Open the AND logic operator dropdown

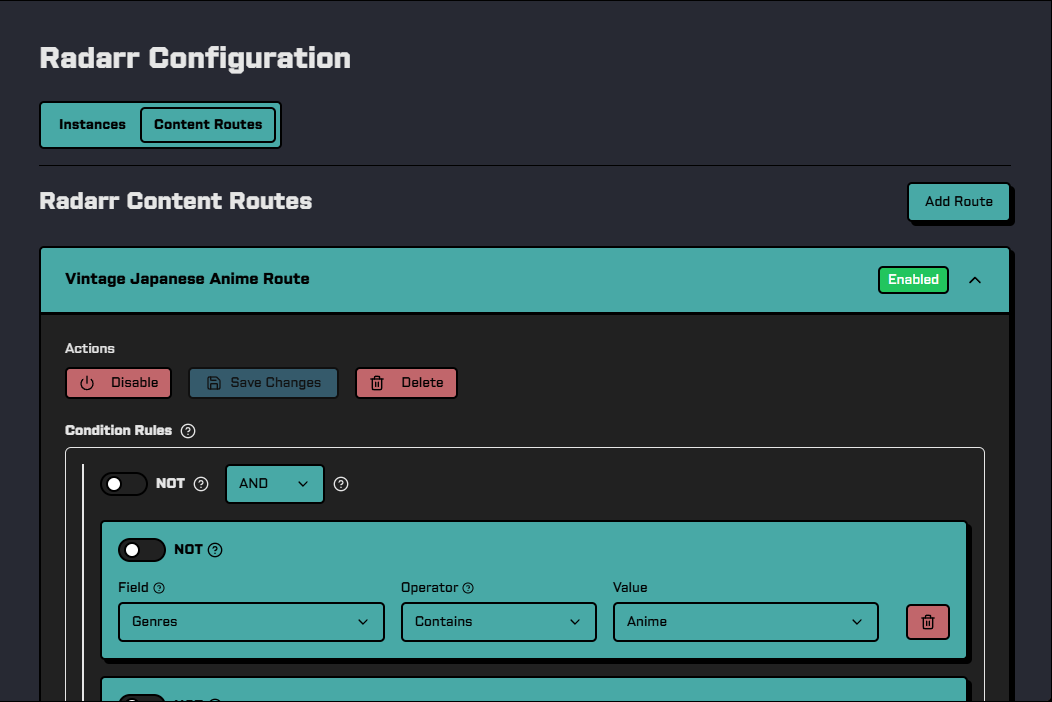274,484
